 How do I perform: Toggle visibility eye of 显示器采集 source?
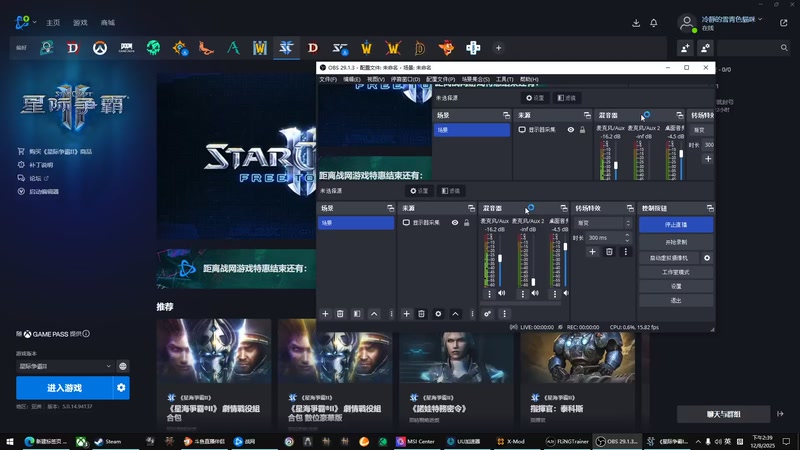(x=455, y=222)
